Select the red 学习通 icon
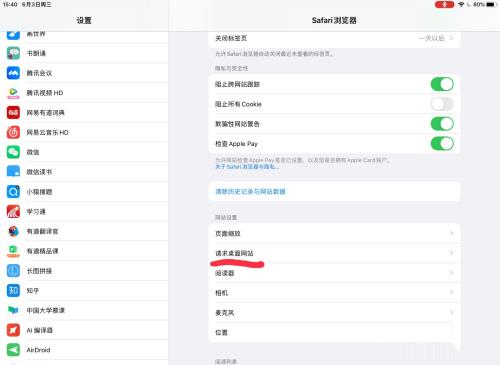The height and width of the screenshot is (365, 500). [13, 212]
